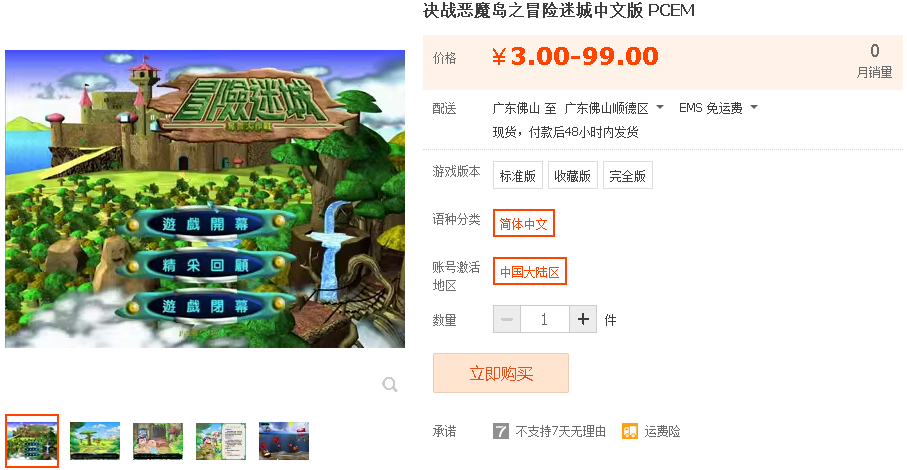Click the 7-day no-return policy icon
This screenshot has height=470, width=907.
(501, 431)
